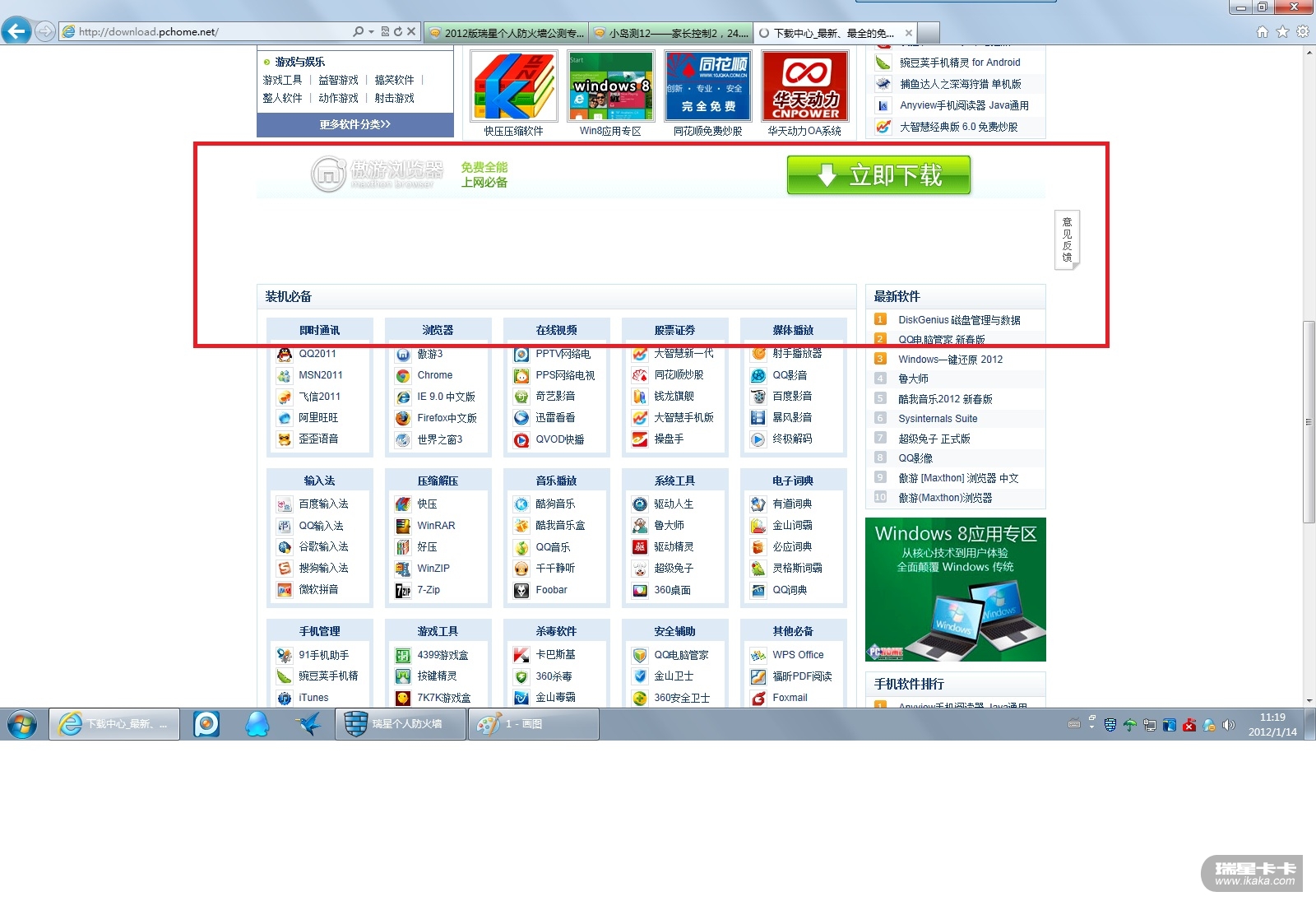Screen dimensions: 1316x901
Task: Open the QQ电脑管家 link under 安全辅助
Action: [x=681, y=655]
